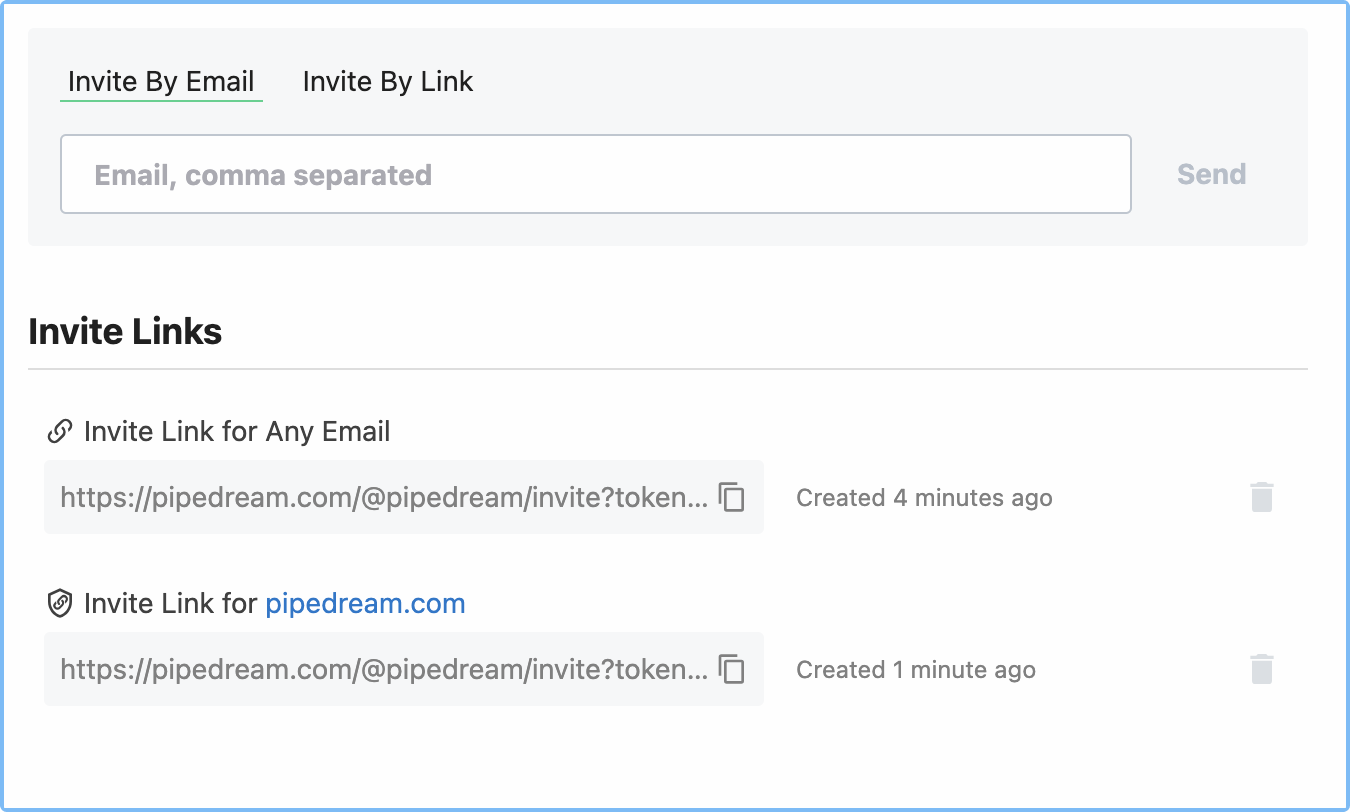Click the trash icon in the second row

coord(1261,669)
